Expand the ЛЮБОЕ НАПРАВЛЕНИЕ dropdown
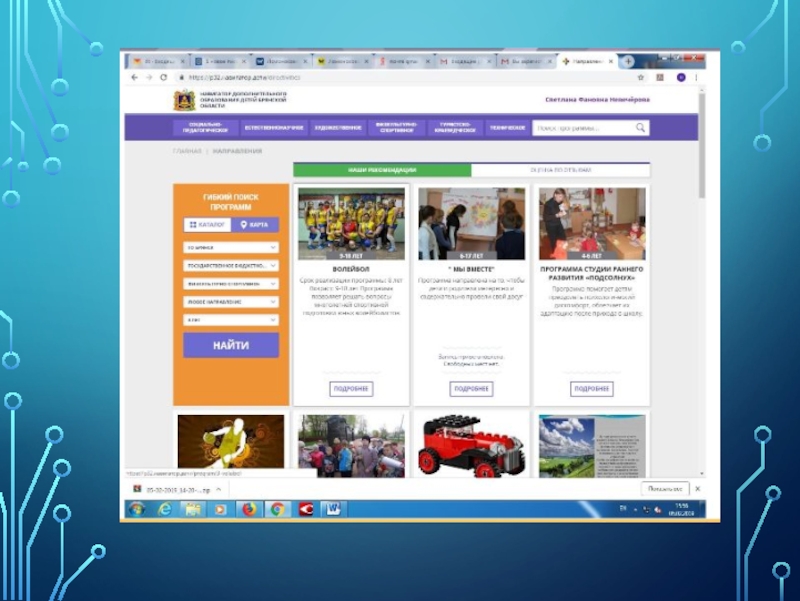Image resolution: width=800 pixels, height=601 pixels. click(231, 302)
